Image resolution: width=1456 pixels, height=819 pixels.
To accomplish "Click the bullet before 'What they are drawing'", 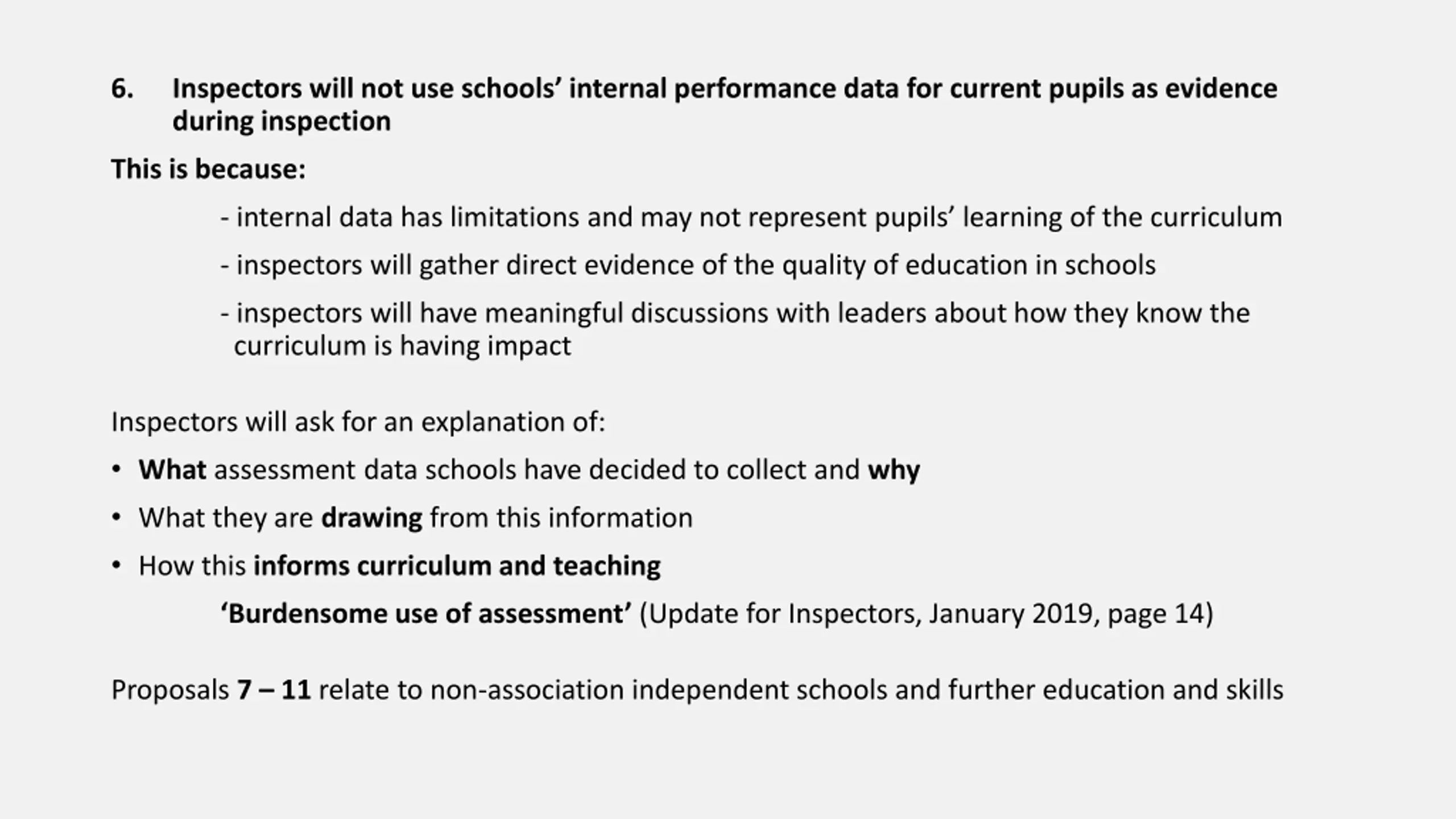I will pyautogui.click(x=117, y=518).
